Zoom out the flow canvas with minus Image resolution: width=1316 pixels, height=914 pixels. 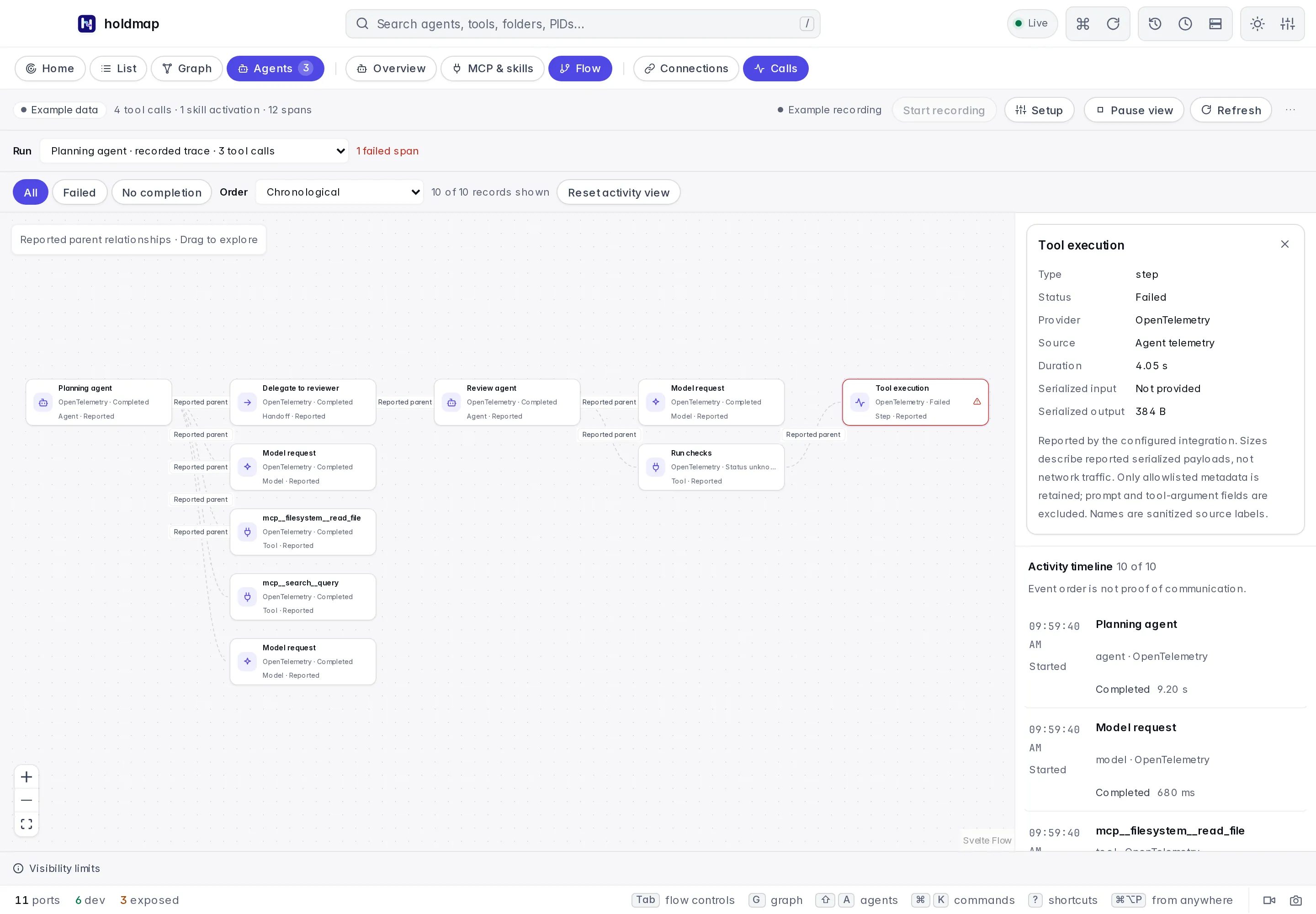[x=27, y=800]
